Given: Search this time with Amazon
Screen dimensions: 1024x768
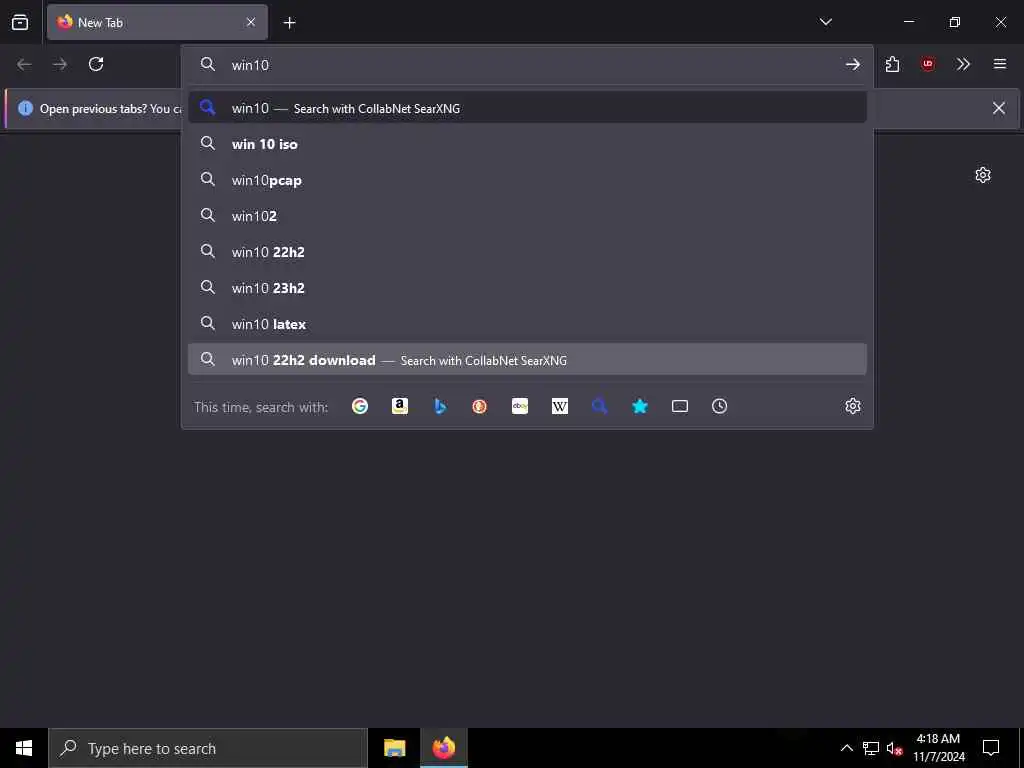Looking at the screenshot, I should click(400, 406).
